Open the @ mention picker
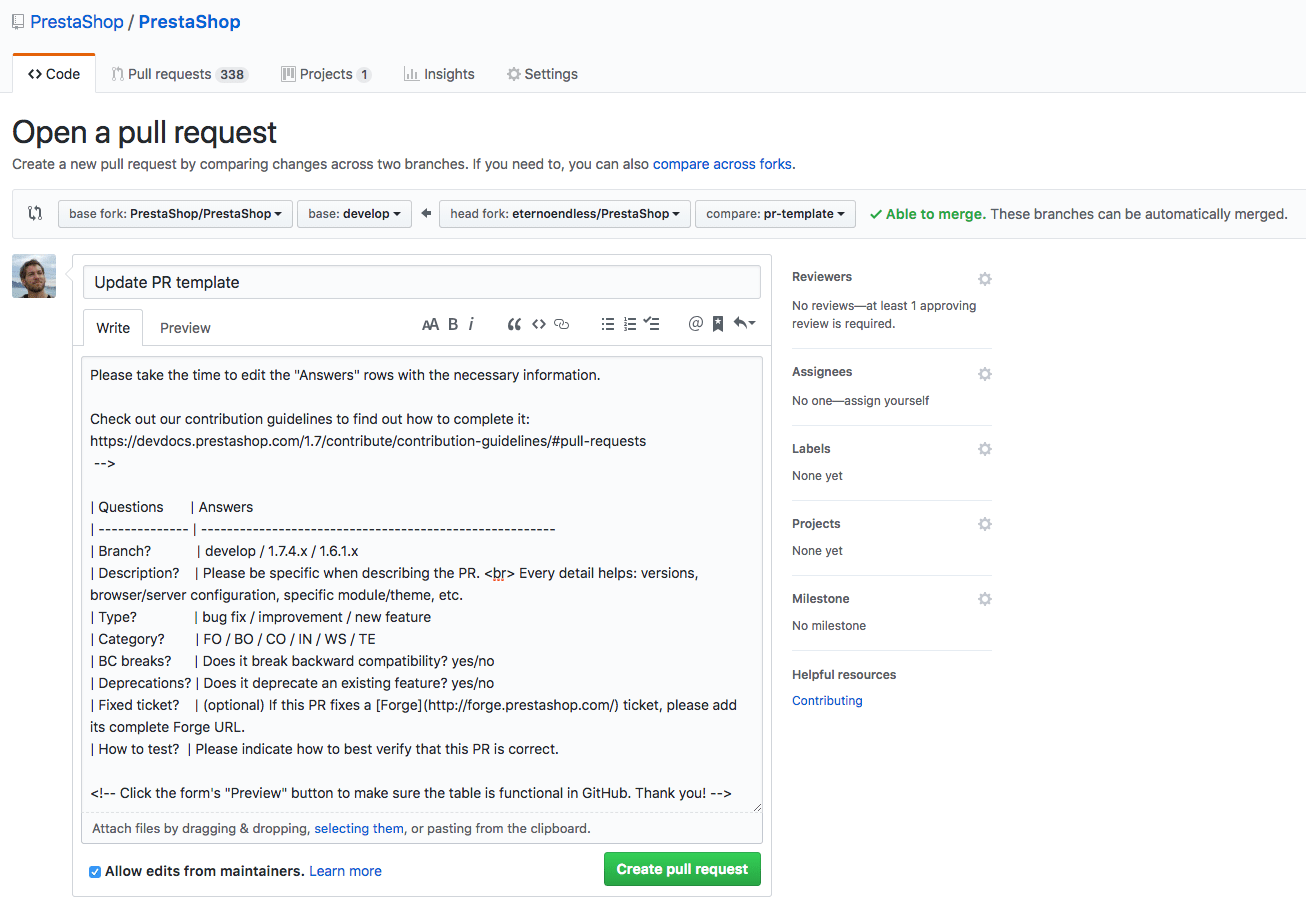Viewport: 1306px width, 907px height. 696,323
